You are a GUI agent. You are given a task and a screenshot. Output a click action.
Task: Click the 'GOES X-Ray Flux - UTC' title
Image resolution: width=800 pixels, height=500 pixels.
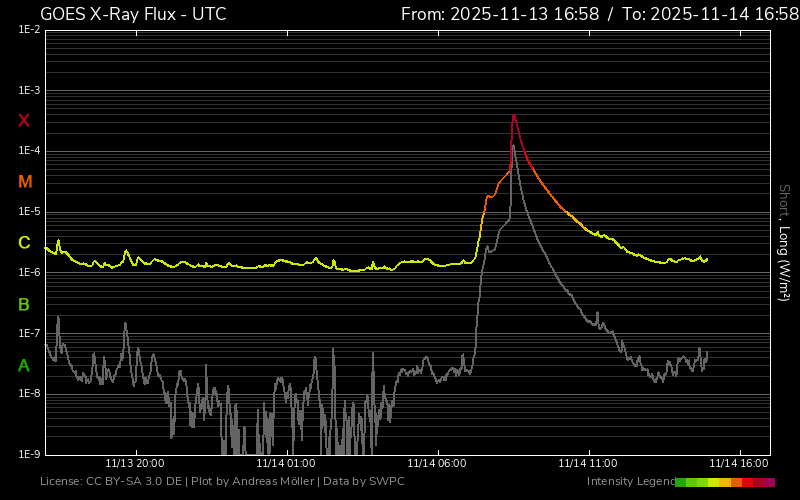[x=133, y=14]
